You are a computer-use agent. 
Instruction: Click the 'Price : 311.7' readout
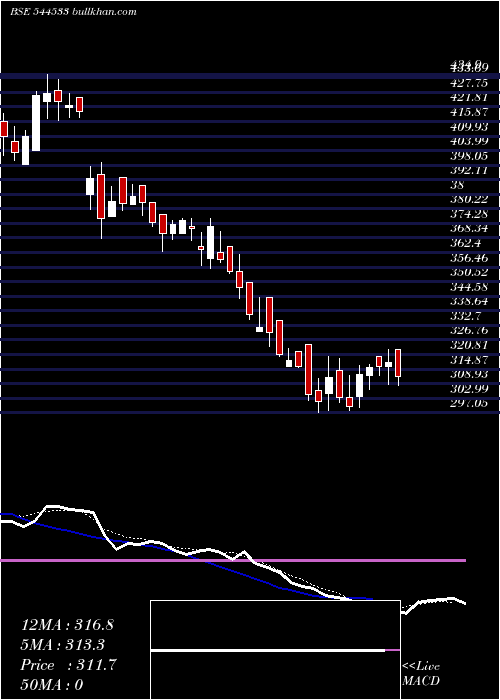click(68, 665)
